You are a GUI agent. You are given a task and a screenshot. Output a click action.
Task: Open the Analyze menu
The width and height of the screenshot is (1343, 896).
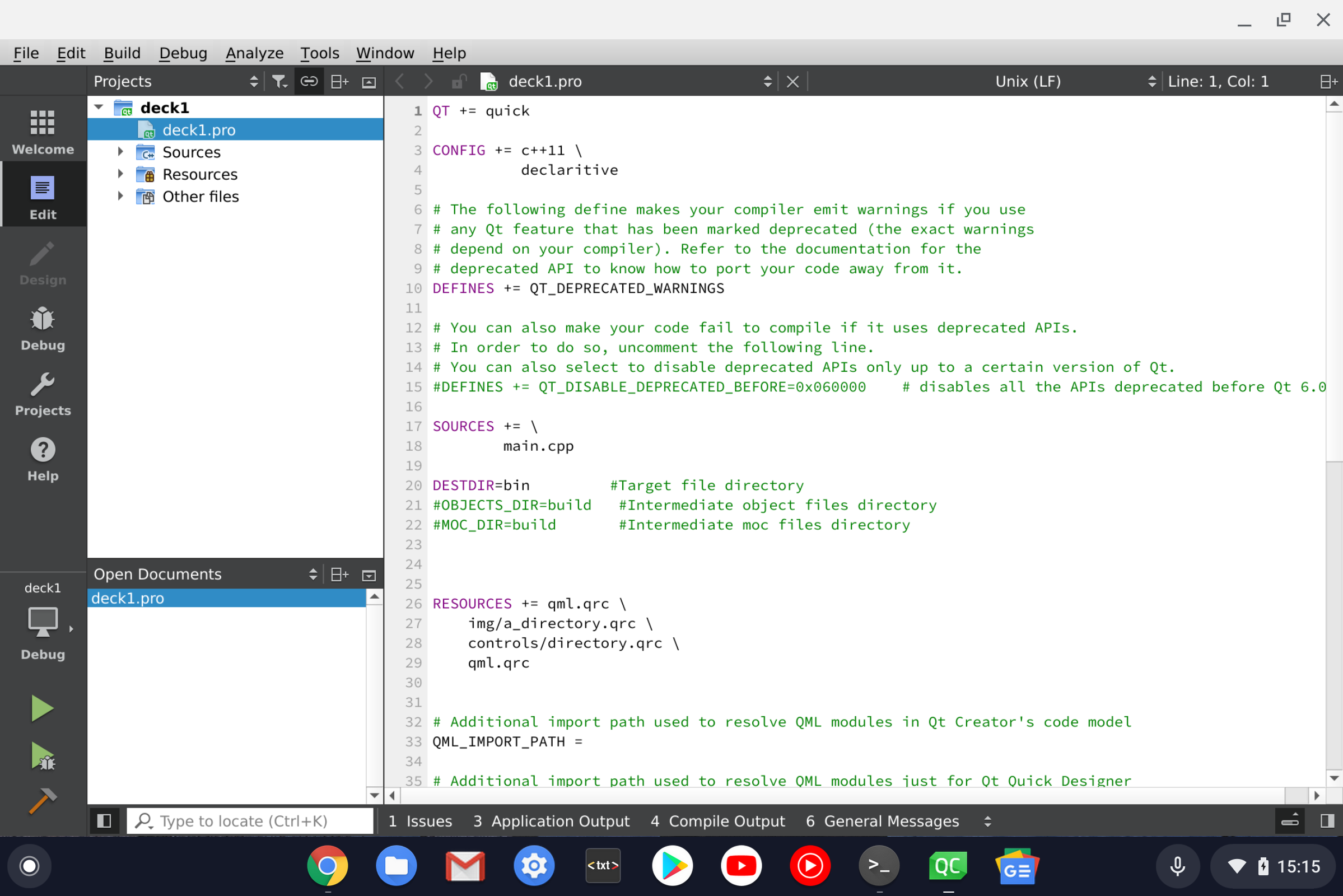254,53
